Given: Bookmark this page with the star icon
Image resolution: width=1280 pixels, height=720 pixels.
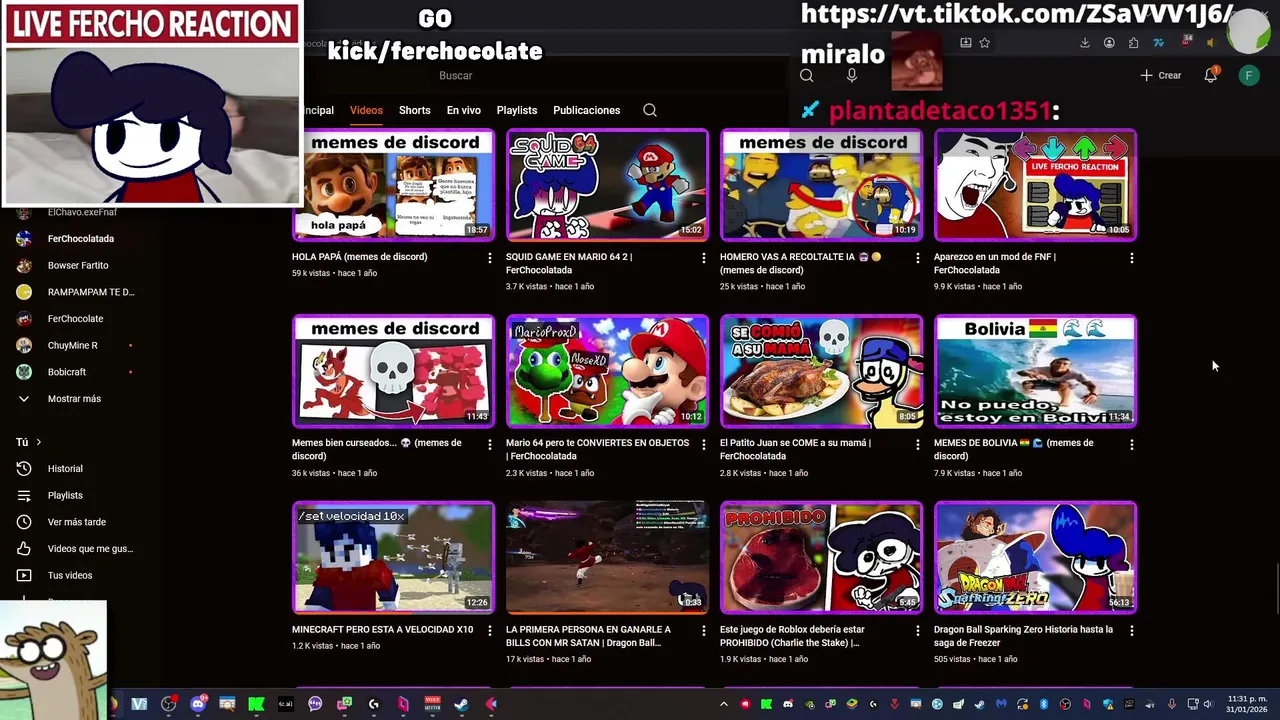Looking at the screenshot, I should pos(985,43).
